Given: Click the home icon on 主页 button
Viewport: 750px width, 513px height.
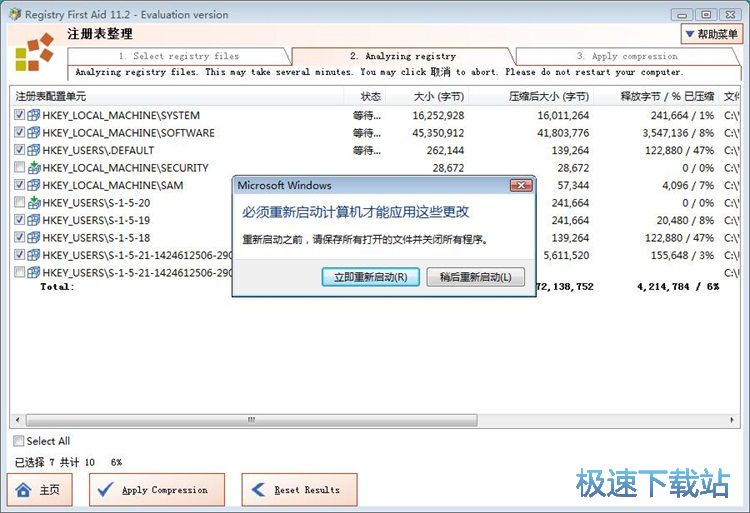Looking at the screenshot, I should coord(23,490).
